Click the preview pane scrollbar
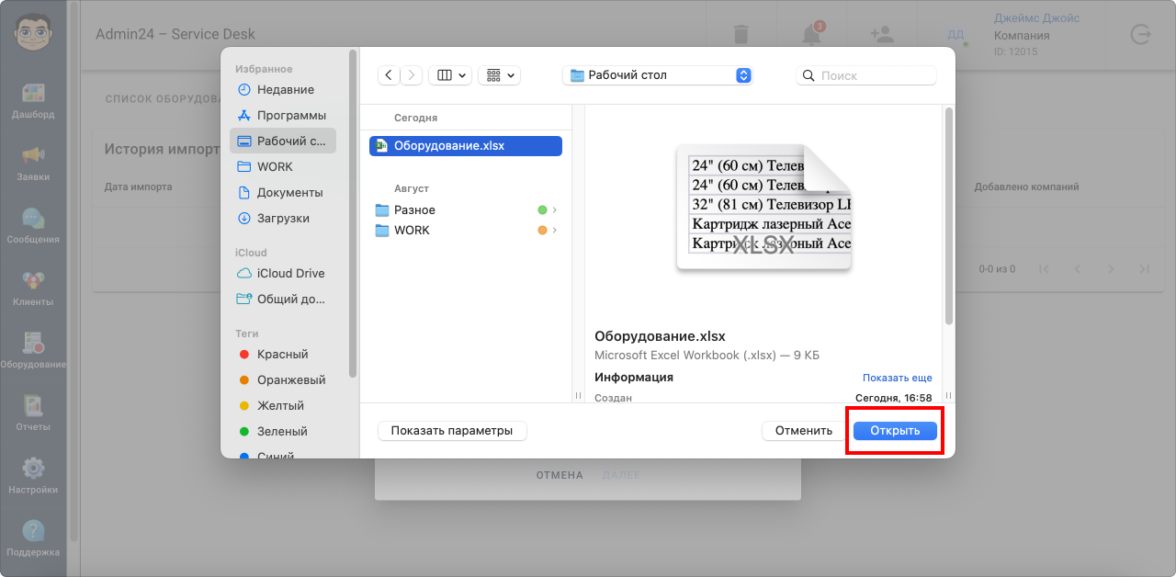 948,216
